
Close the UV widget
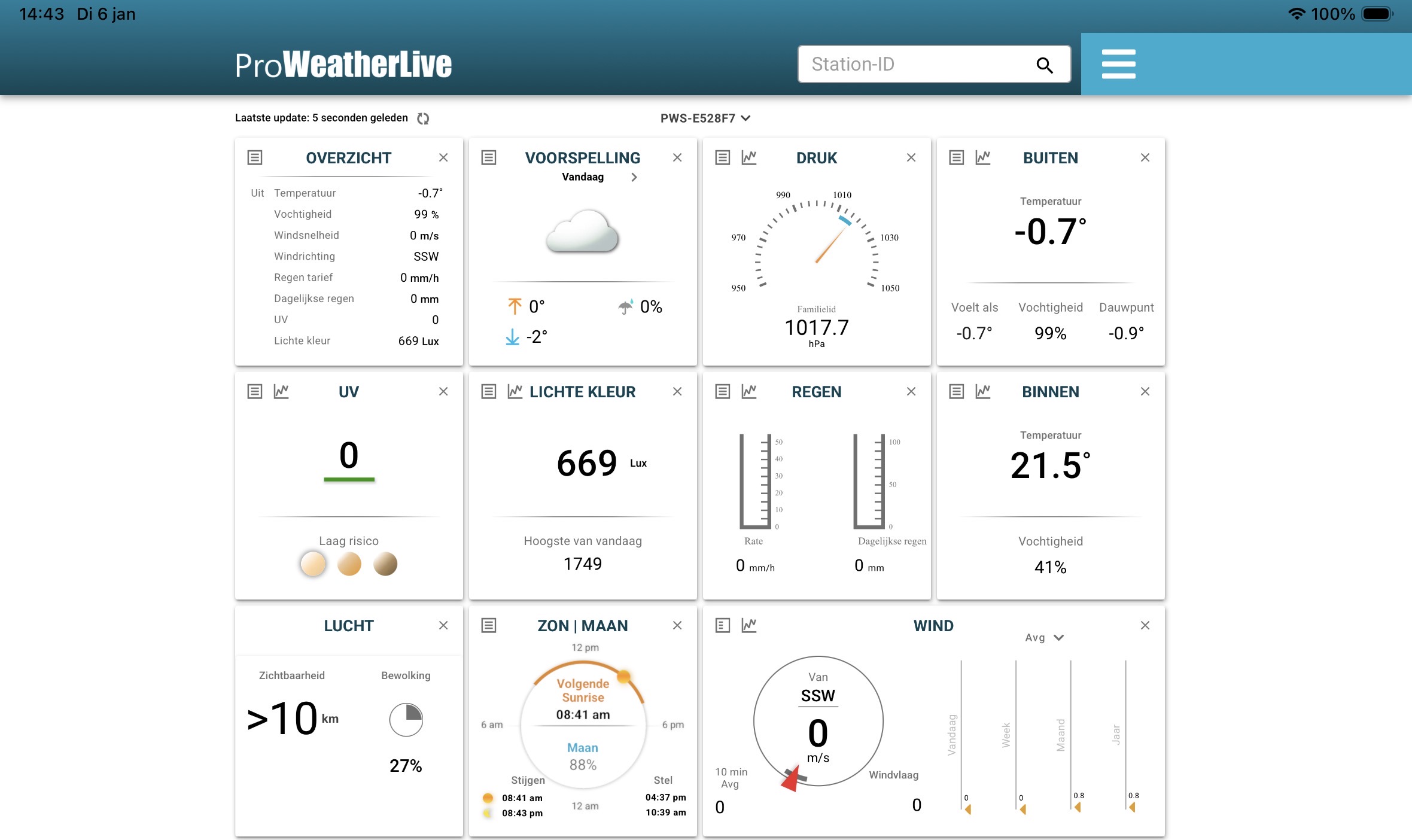(x=443, y=391)
